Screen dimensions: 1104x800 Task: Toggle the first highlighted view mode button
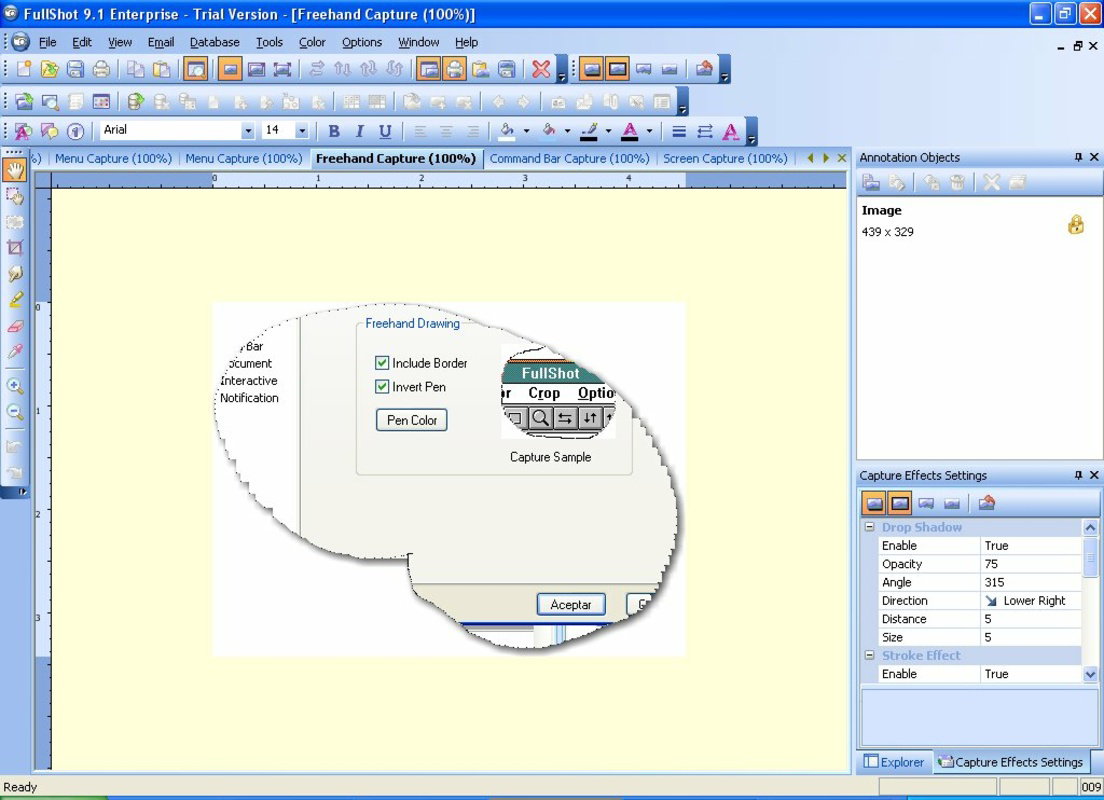pos(230,69)
